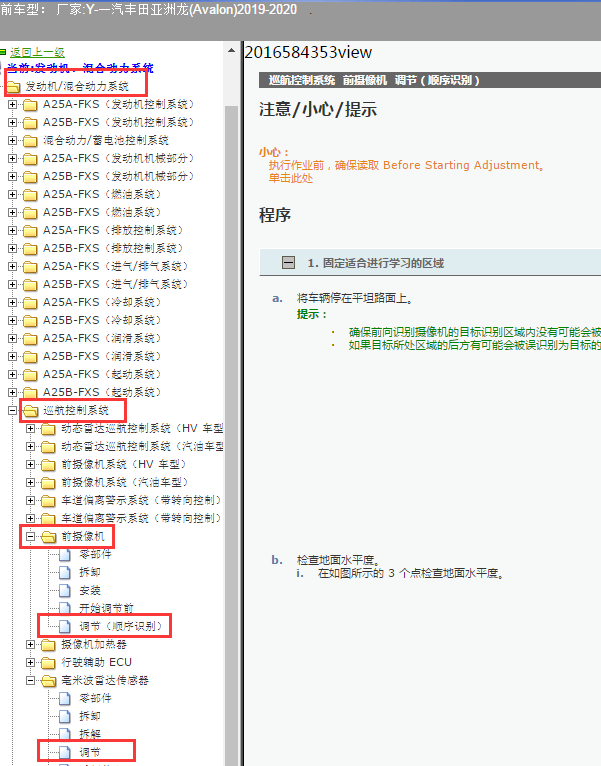Select 安装 under 前摄像机

[x=90, y=591]
